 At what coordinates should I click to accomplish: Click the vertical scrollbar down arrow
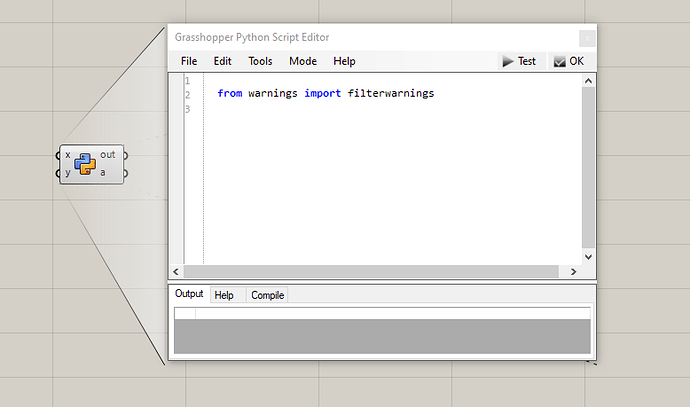point(588,257)
